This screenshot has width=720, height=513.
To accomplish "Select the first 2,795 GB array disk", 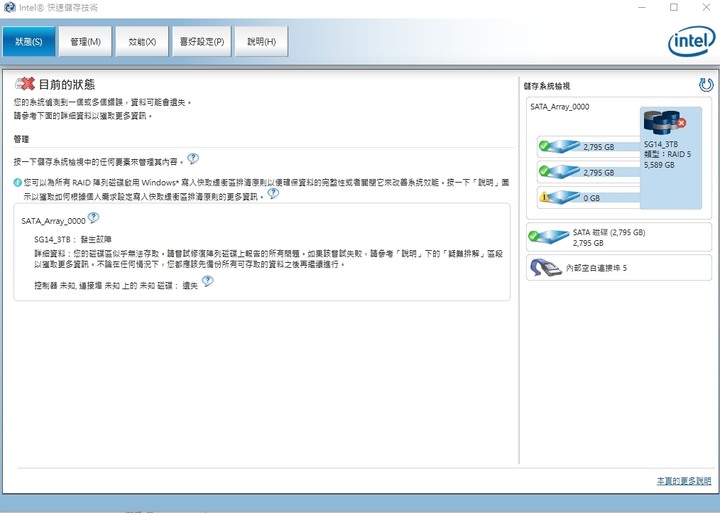I will pos(589,147).
